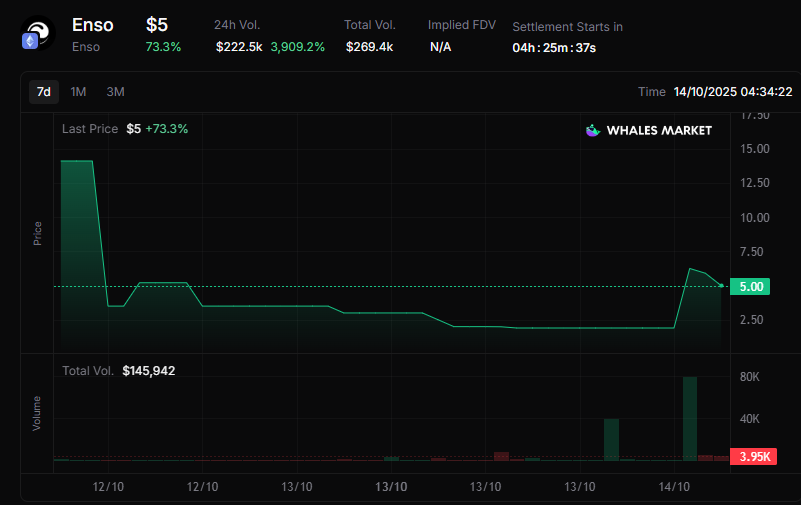Click the 3,909.2% volume change percentage
The image size is (801, 505).
[x=297, y=47]
